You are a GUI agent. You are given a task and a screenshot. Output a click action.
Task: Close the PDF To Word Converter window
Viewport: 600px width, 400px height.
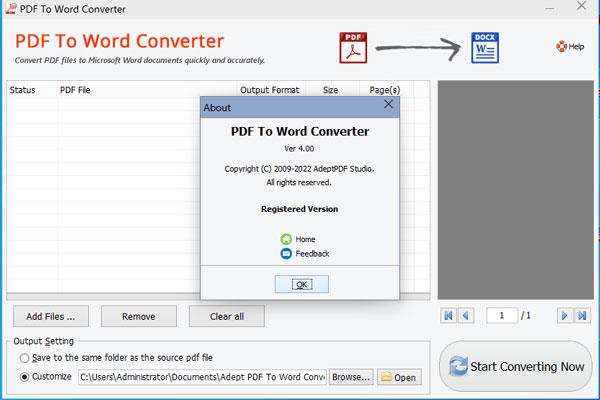[581, 6]
